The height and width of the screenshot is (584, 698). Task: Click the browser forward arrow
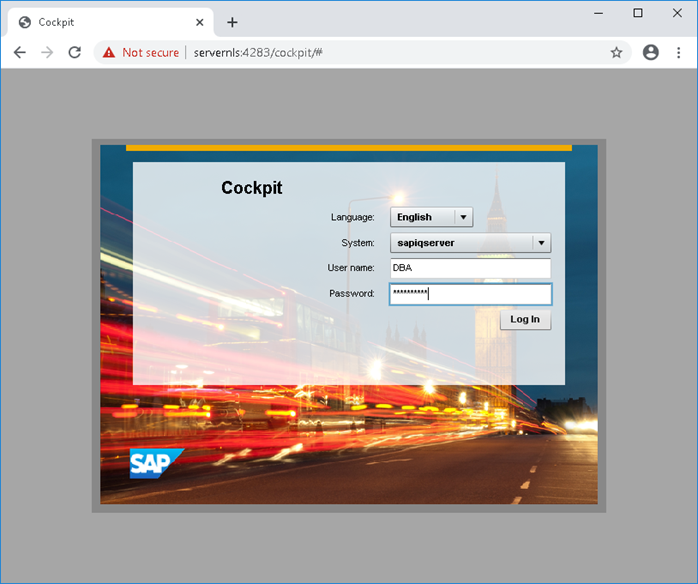coord(47,53)
